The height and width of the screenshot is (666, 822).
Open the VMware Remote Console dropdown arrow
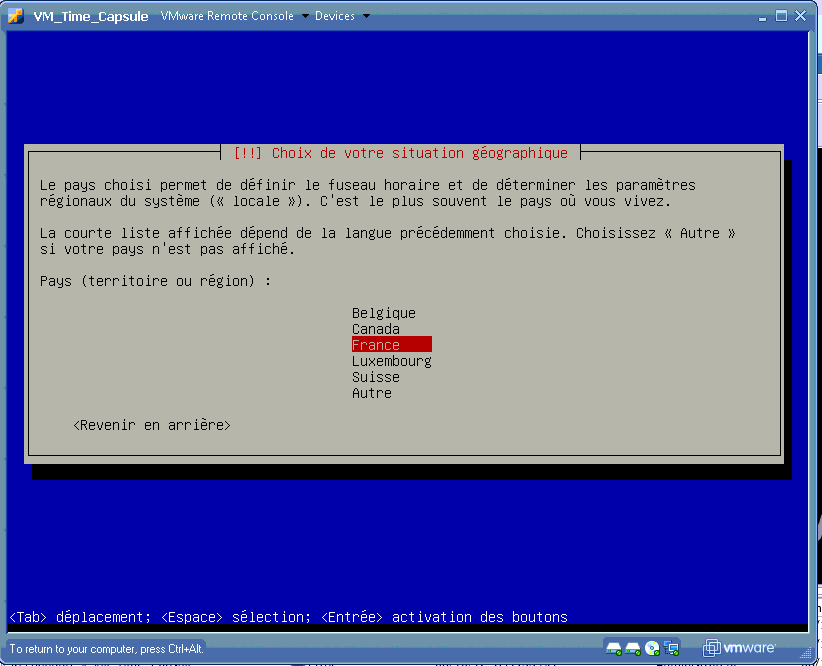[x=305, y=16]
